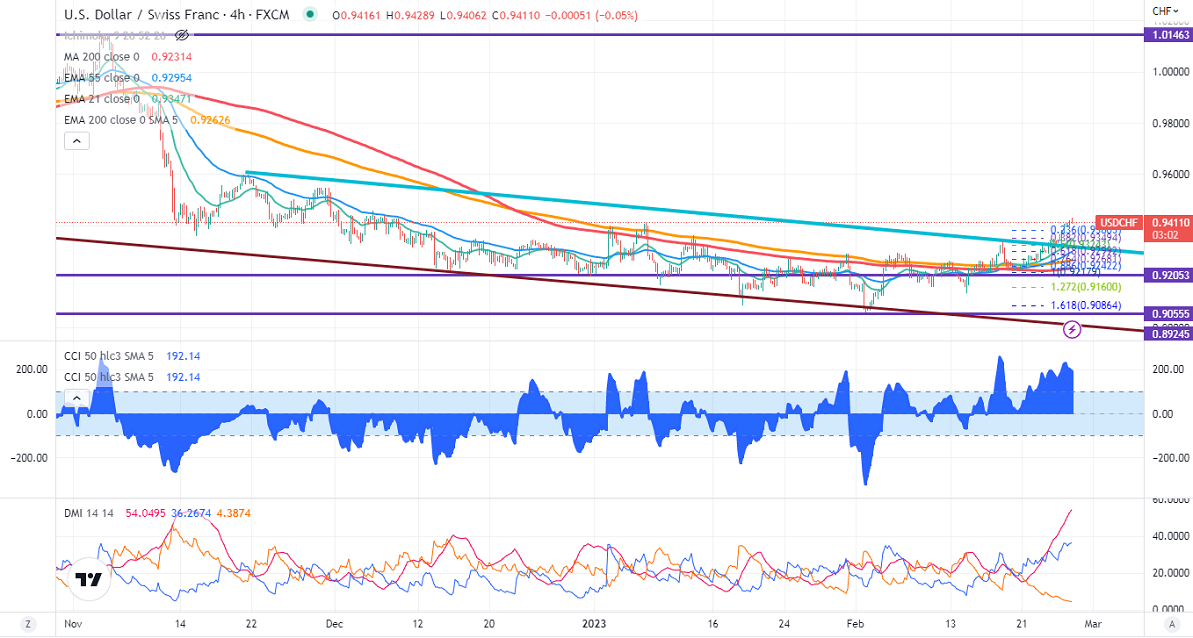1193x638 pixels.
Task: Click the 1.01463 horizontal line price tag
Action: tap(1169, 35)
